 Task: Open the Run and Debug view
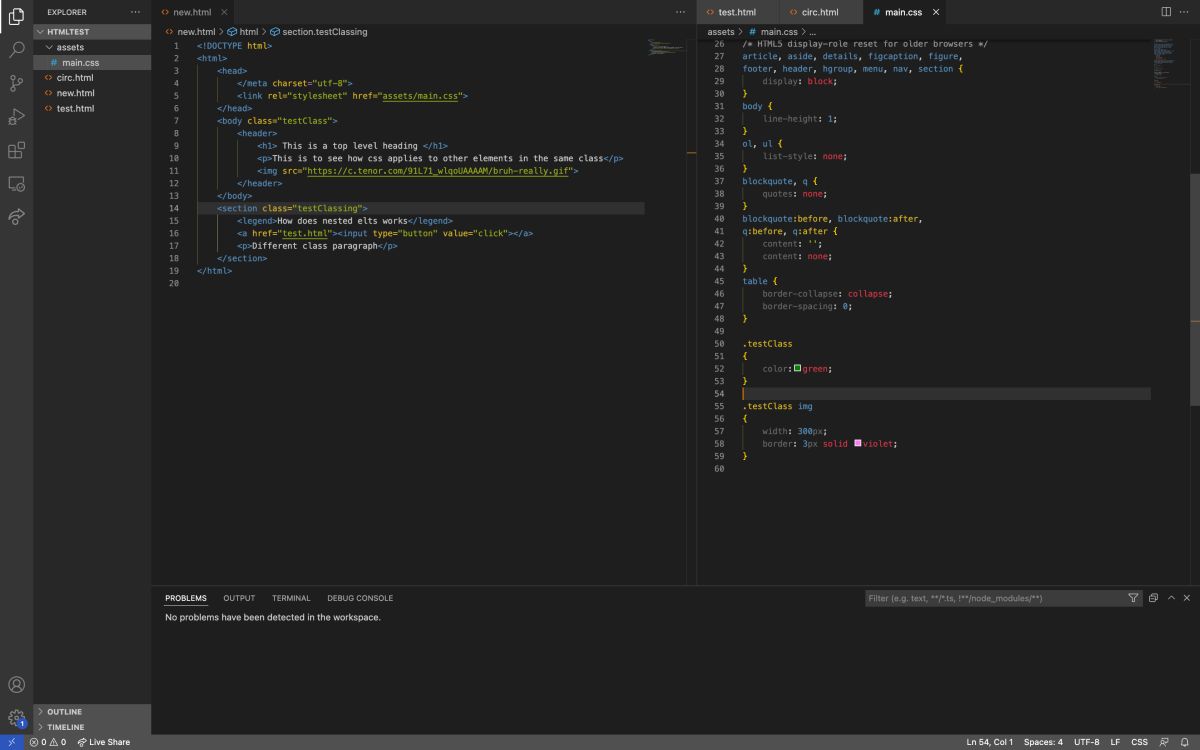(16, 117)
